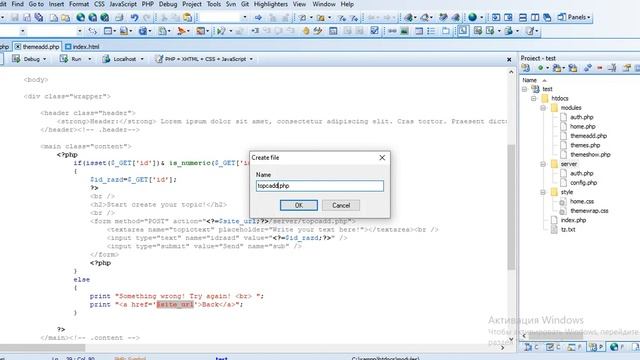Open the dropdown arrow of the top toolbar combo box

(x=244, y=18)
